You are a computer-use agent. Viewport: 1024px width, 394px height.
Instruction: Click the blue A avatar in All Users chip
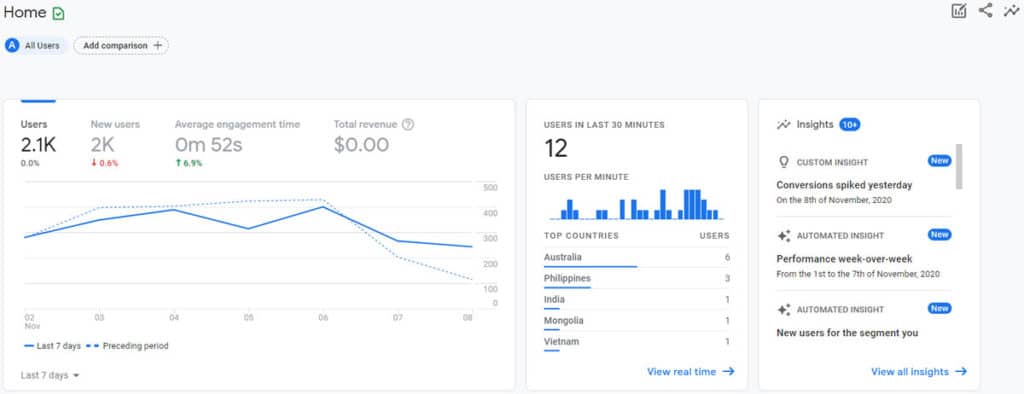12,46
